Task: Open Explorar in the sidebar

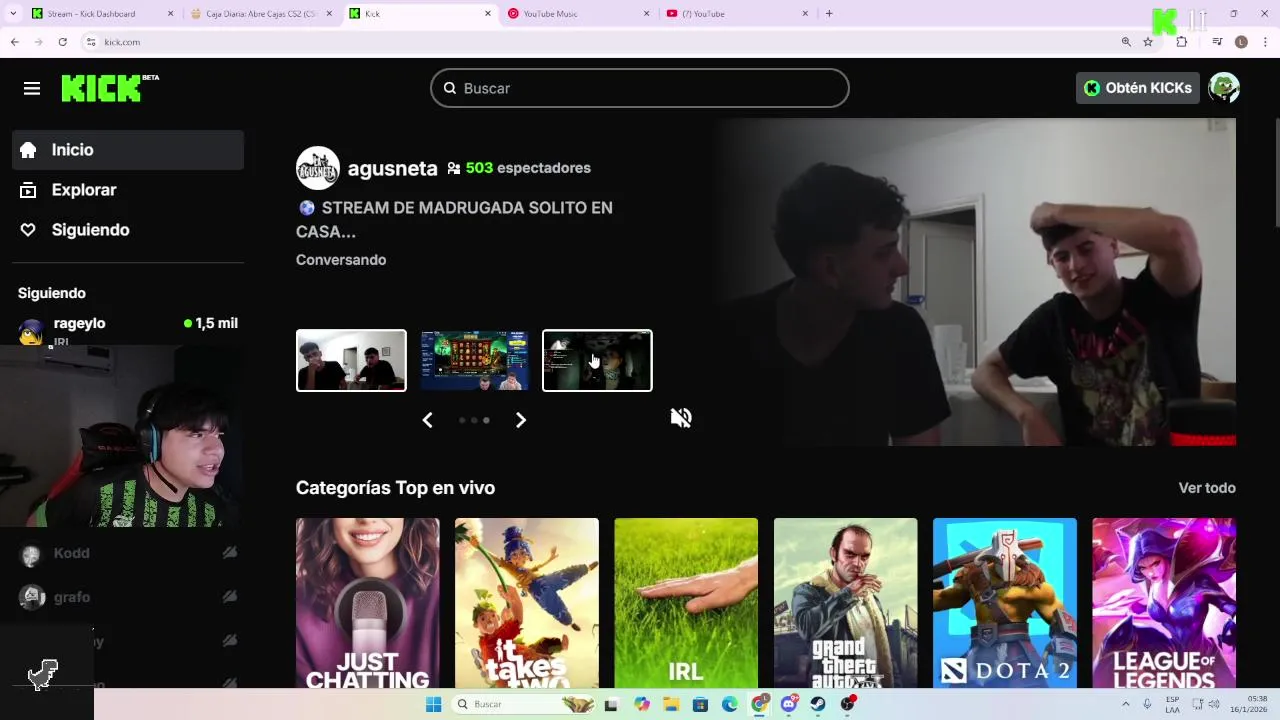Action: (x=128, y=190)
